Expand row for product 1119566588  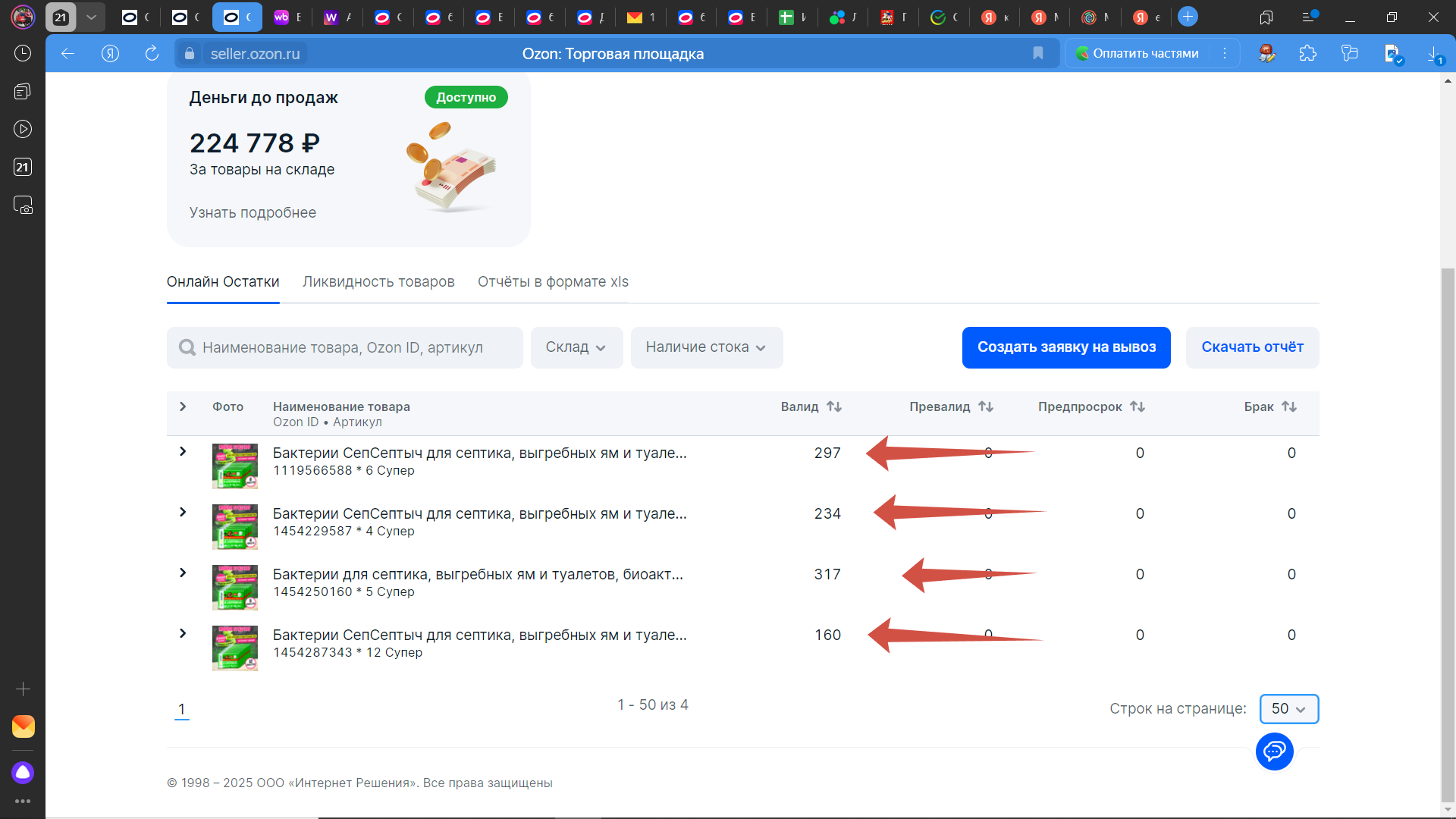tap(183, 452)
